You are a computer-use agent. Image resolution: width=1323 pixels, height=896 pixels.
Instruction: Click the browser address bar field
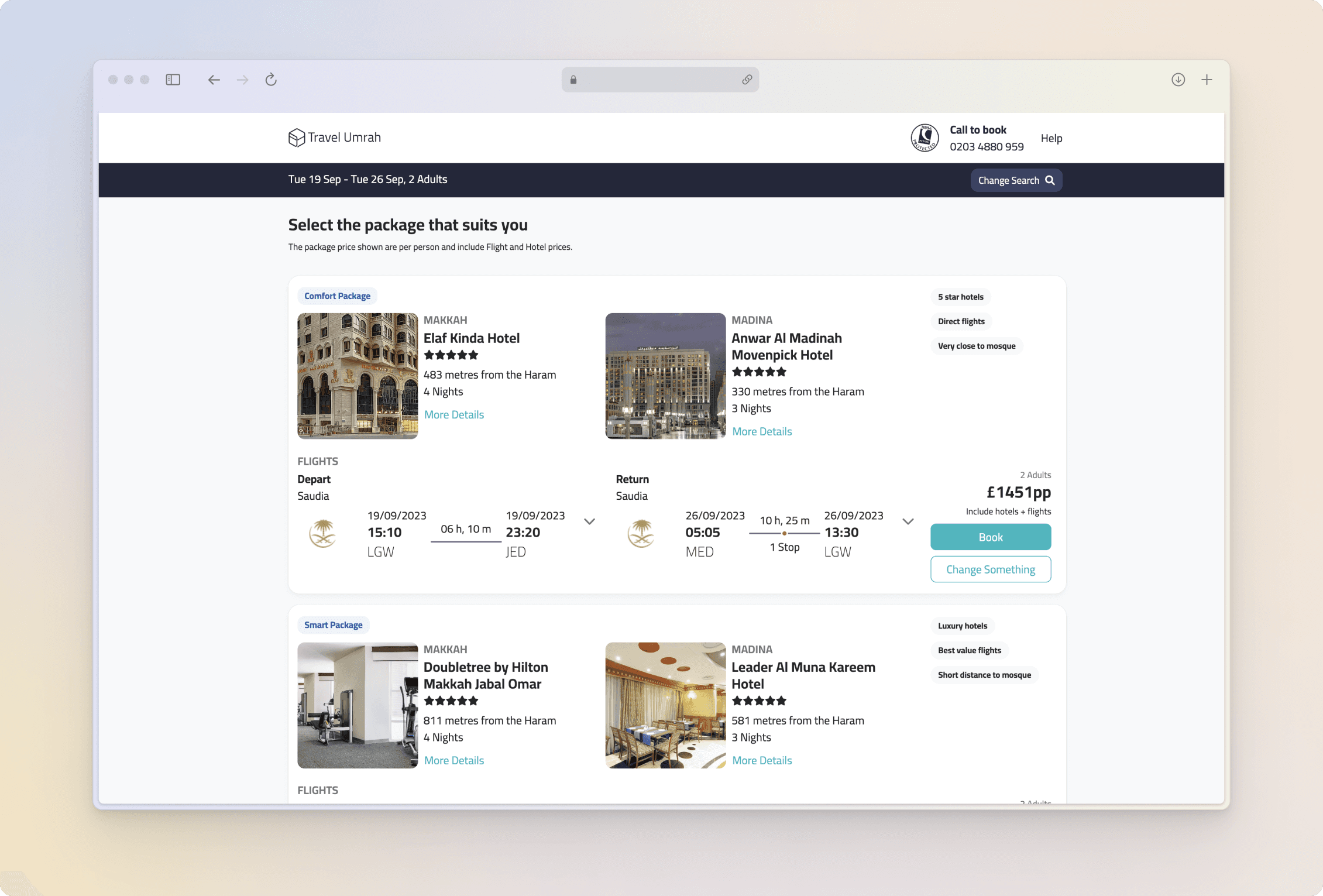(x=660, y=80)
